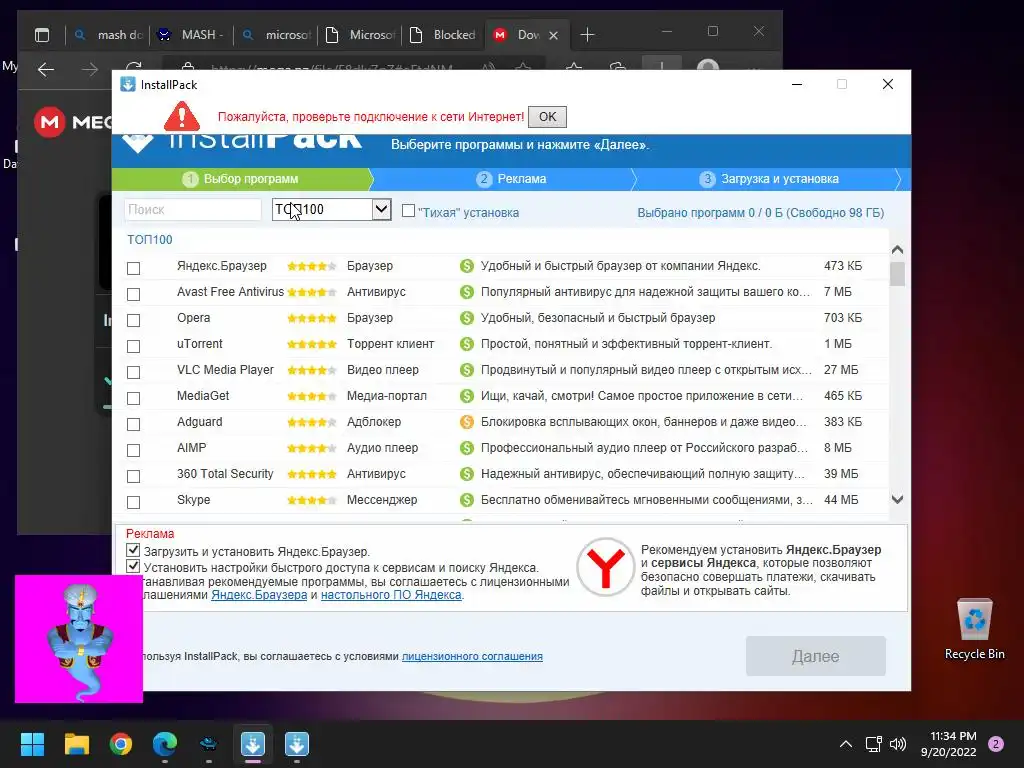This screenshot has width=1024, height=768.
Task: Click the green license icon for uTorrent
Action: pos(466,344)
